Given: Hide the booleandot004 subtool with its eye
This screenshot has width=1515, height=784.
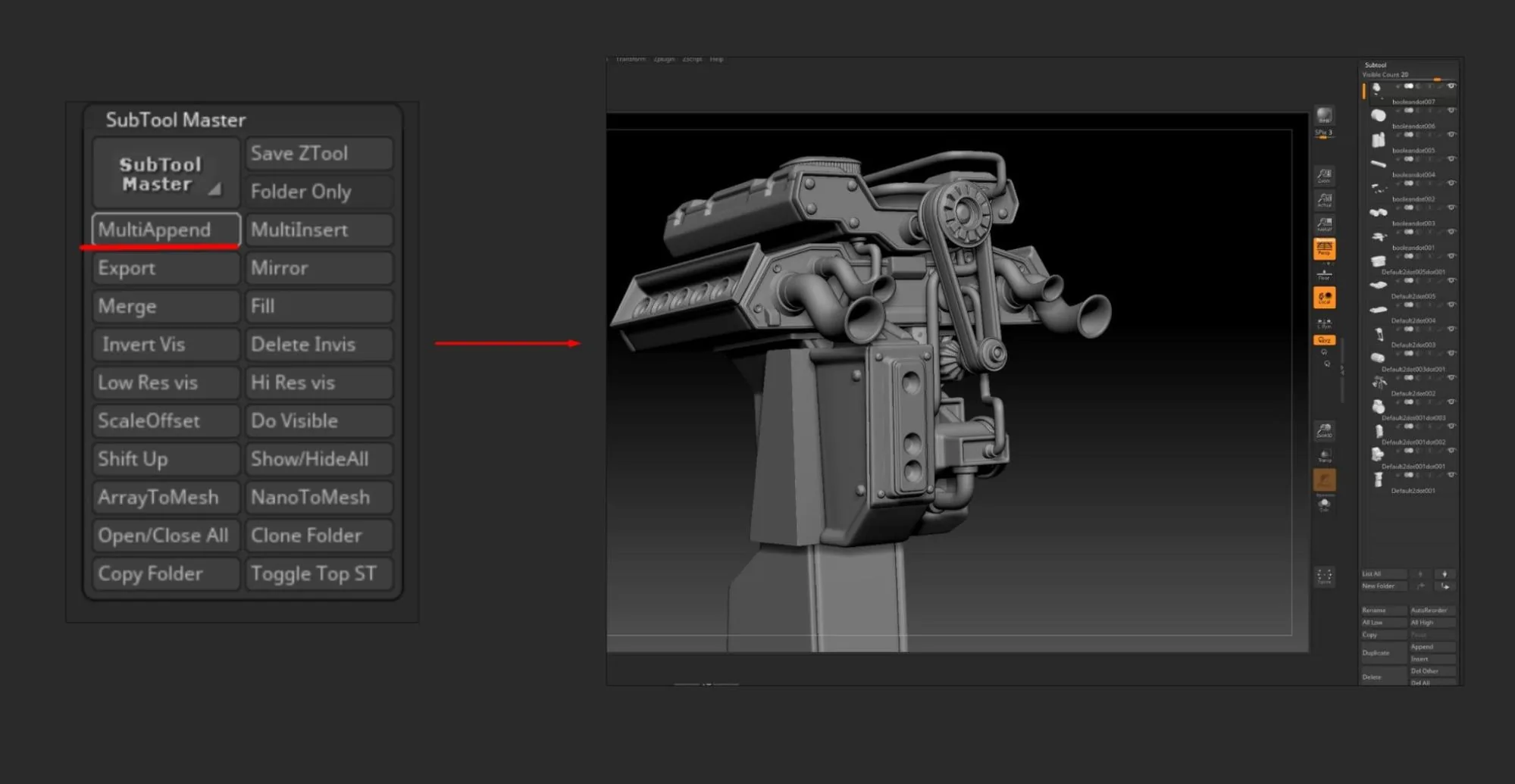Looking at the screenshot, I should [1451, 159].
